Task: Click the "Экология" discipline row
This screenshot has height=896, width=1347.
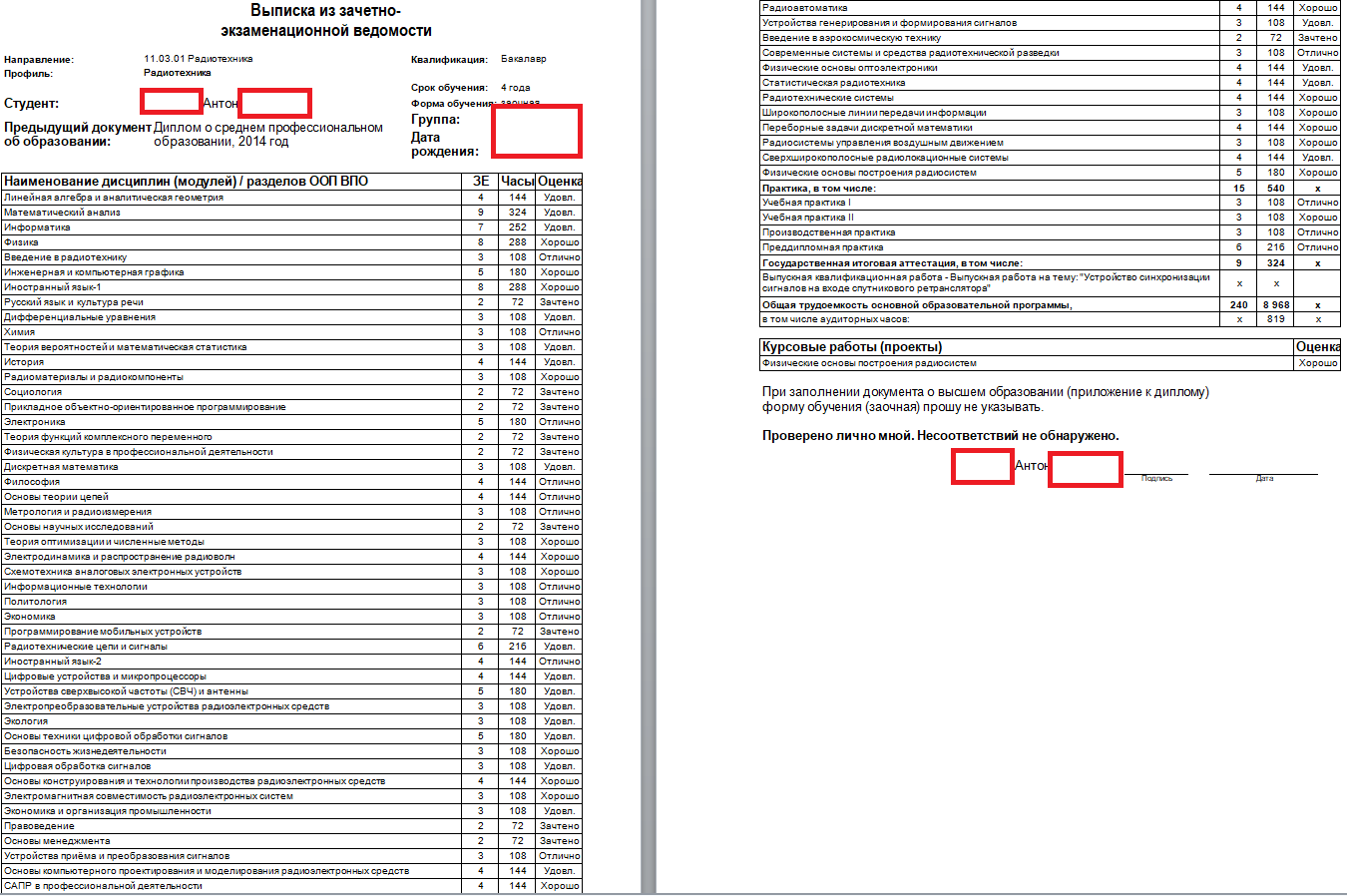Action: pos(291,721)
